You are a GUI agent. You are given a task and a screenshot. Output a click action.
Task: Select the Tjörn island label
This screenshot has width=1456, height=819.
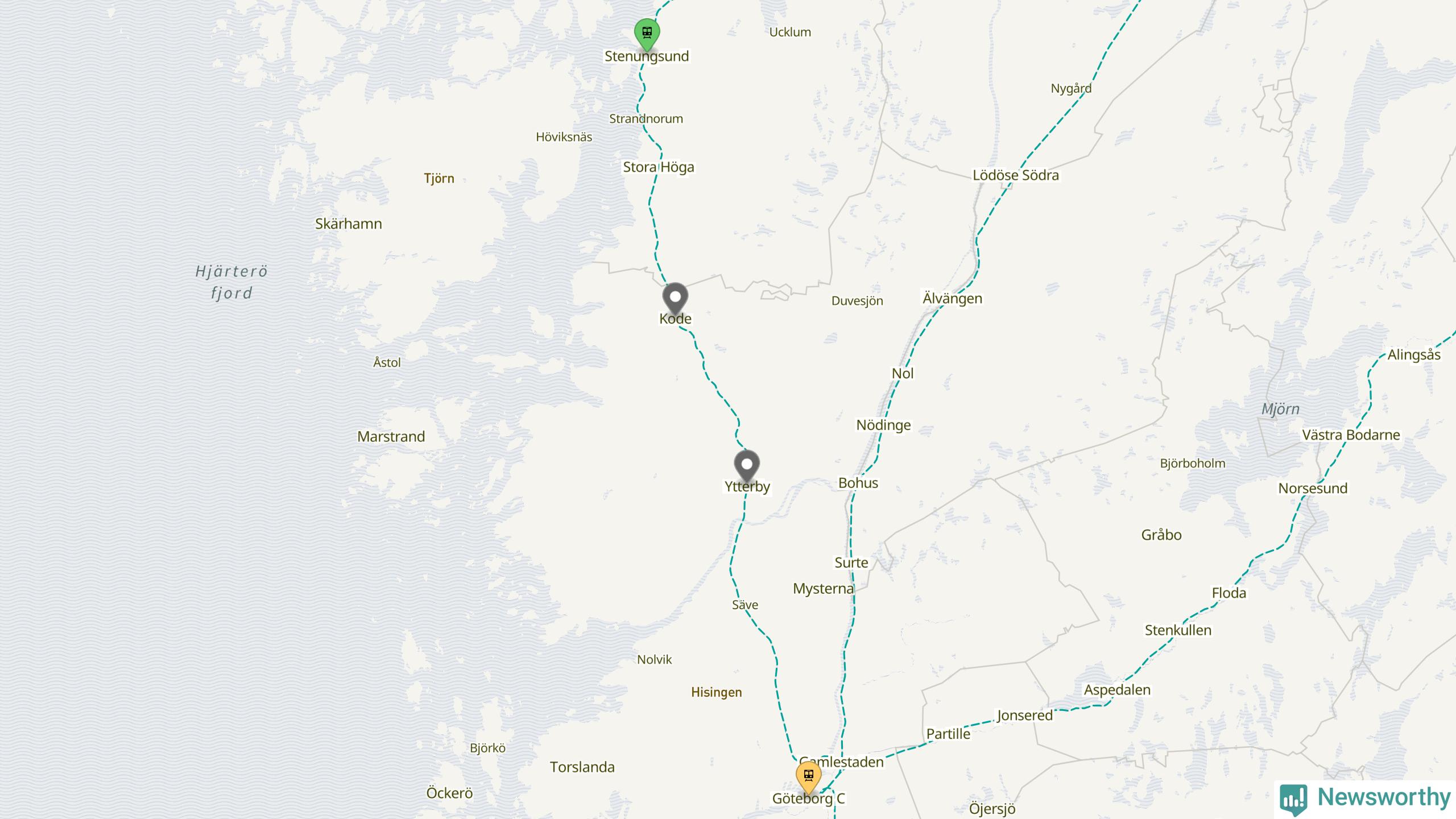(x=439, y=179)
